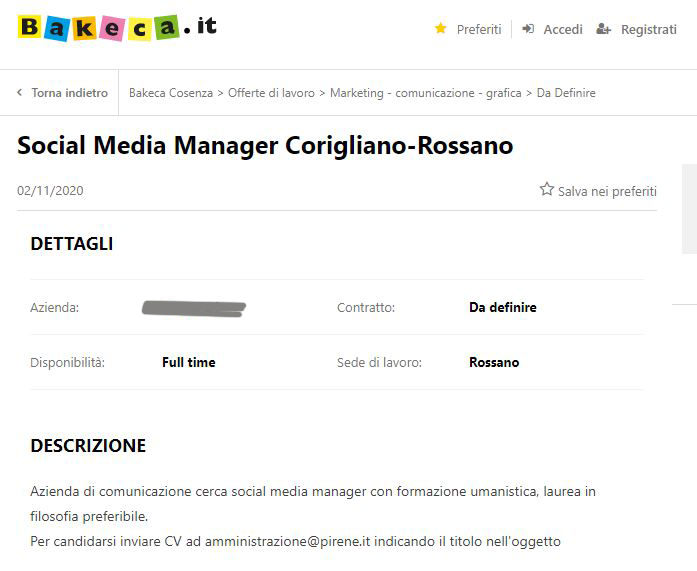
Task: Click the Registrati user-plus icon
Action: [603, 29]
